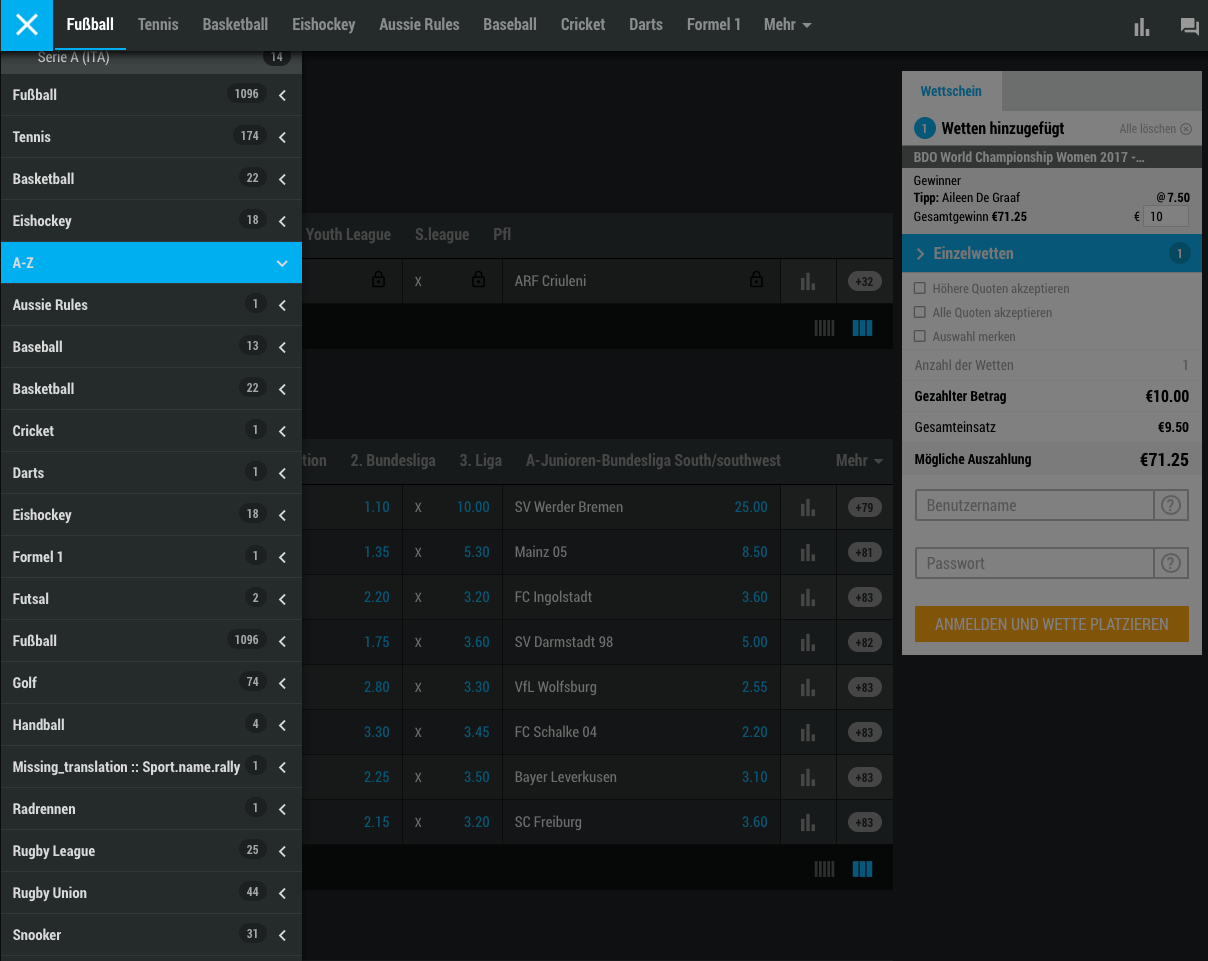Open stats icon for SV Werder Bremen match
1208x961 pixels.
pyautogui.click(x=808, y=507)
